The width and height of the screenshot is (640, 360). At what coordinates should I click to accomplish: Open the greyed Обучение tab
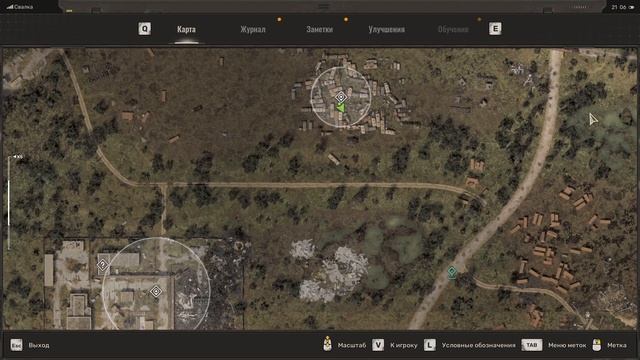point(453,29)
